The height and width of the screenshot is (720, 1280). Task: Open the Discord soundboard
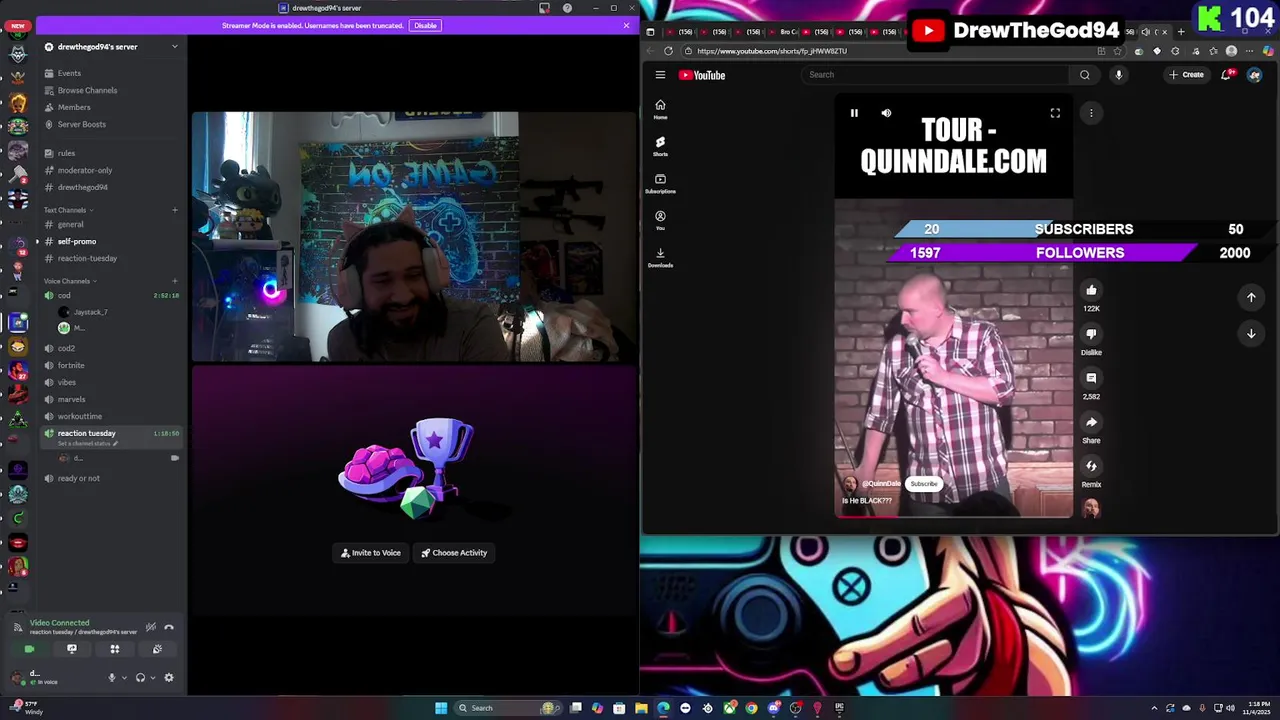click(x=157, y=649)
